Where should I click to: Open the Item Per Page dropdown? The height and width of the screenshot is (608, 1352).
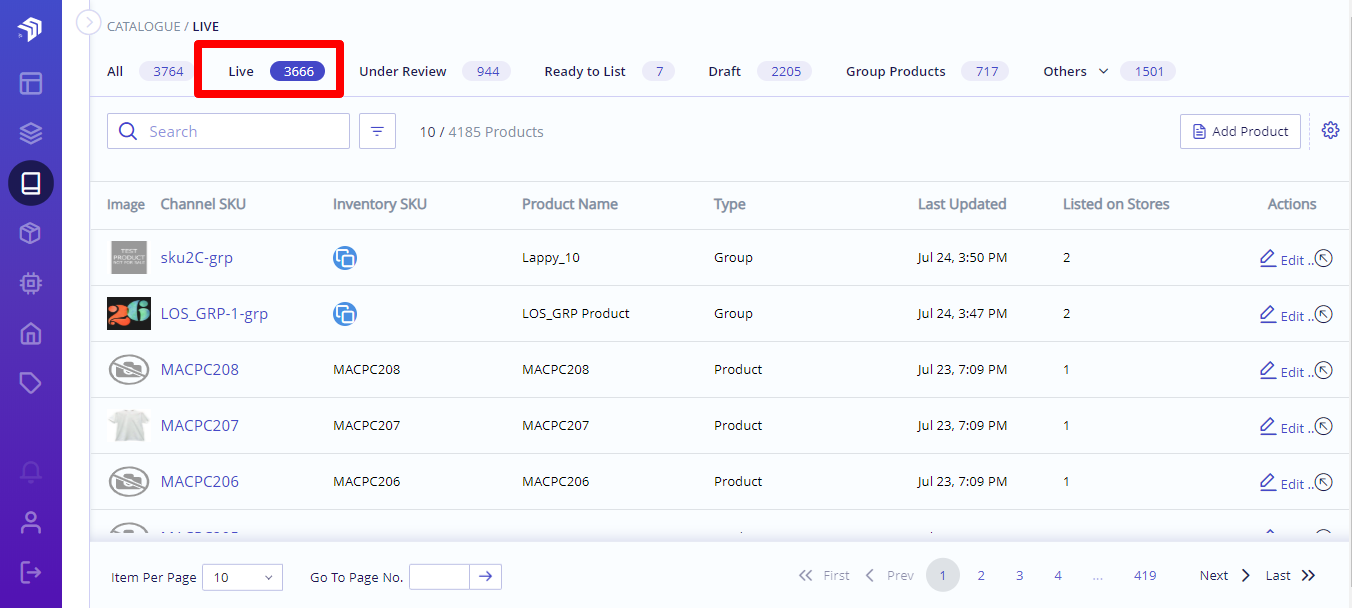(242, 577)
